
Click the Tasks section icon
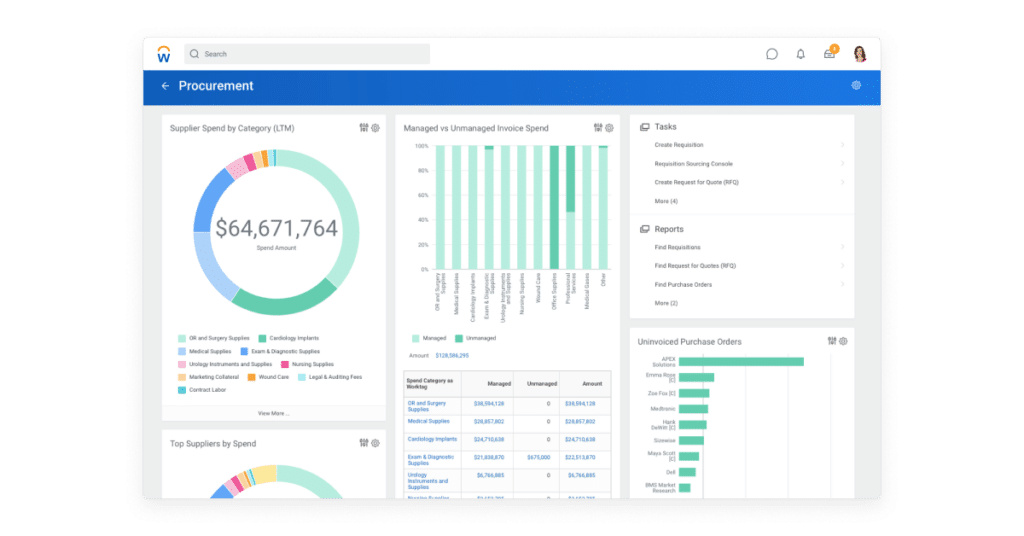click(645, 127)
